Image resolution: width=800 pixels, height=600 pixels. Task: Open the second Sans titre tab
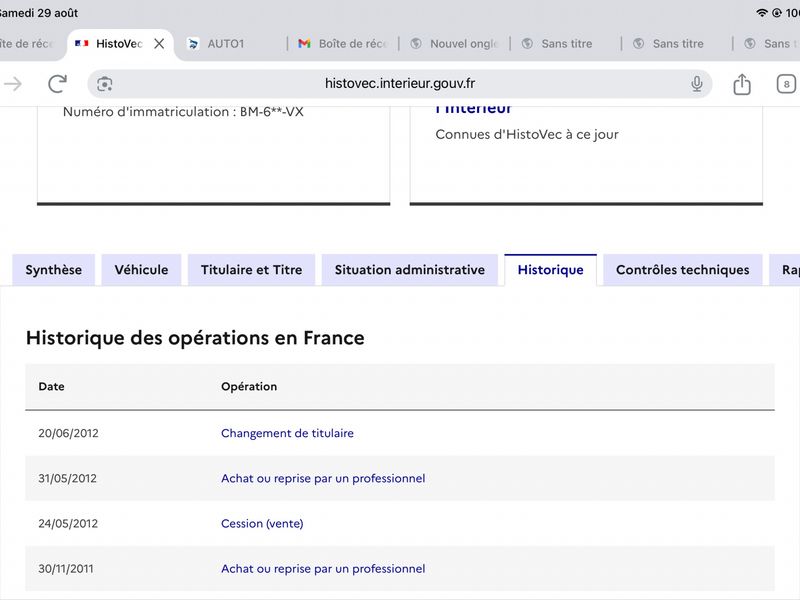[x=677, y=44]
